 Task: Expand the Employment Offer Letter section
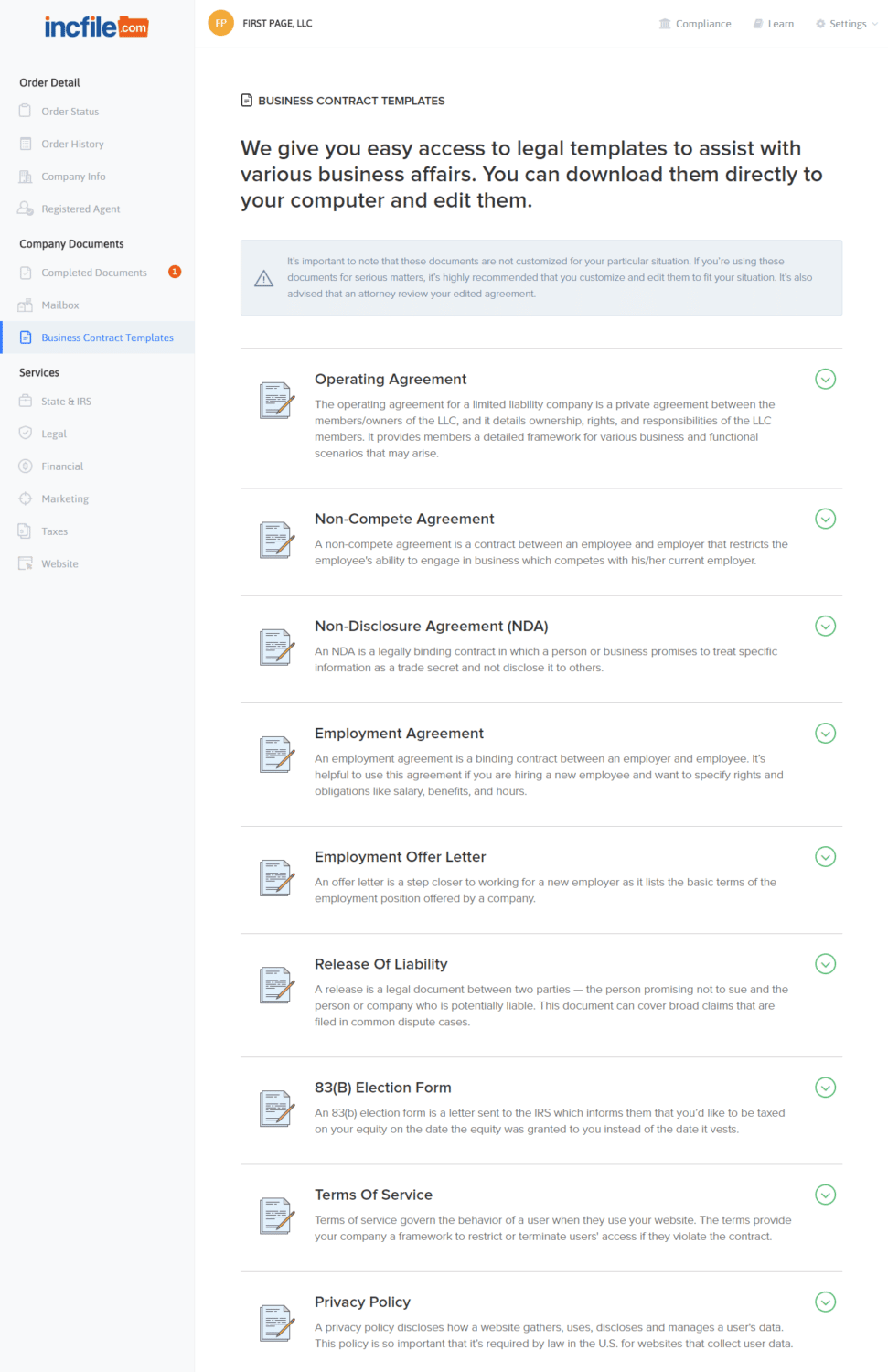coord(825,856)
